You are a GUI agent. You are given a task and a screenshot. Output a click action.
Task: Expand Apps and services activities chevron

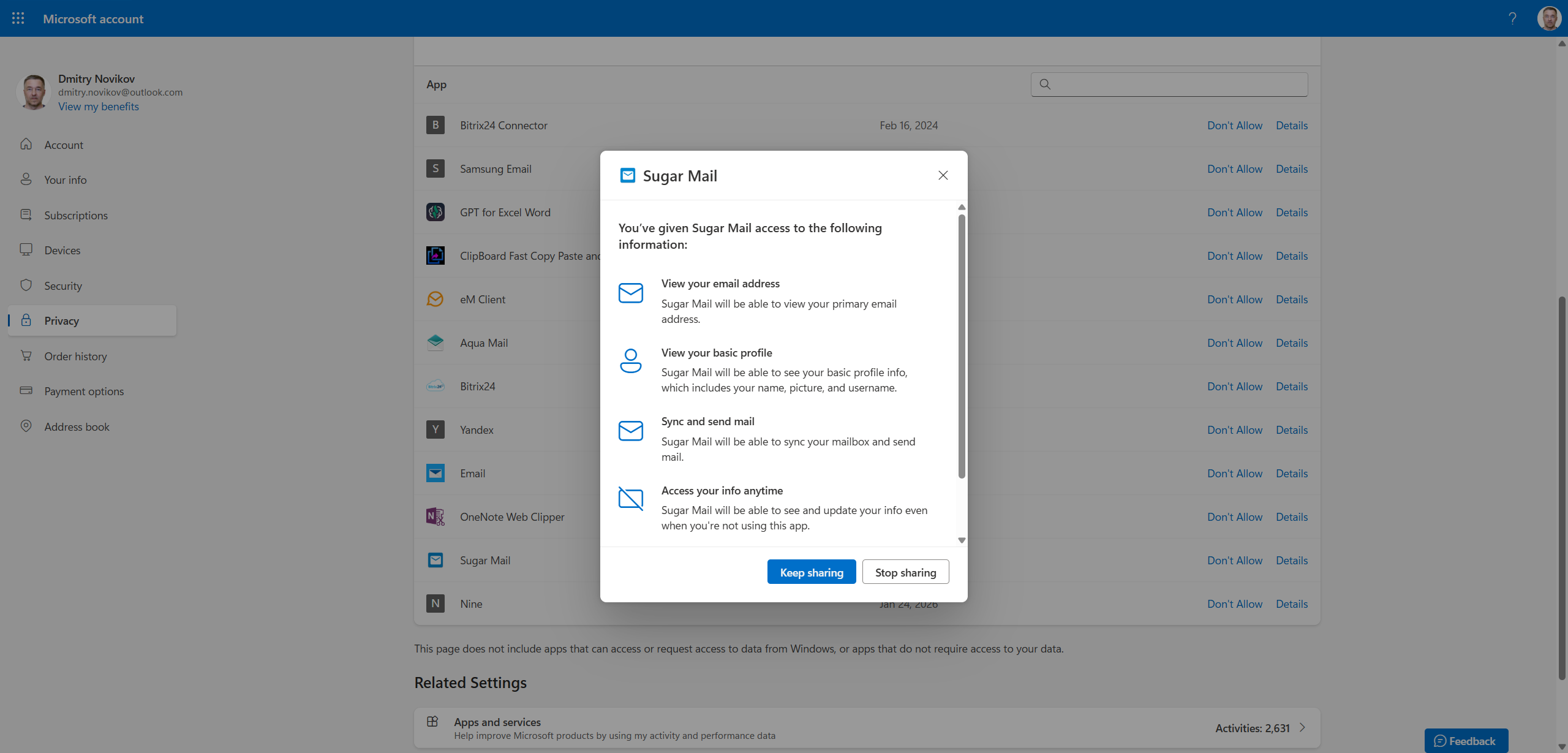[1303, 727]
